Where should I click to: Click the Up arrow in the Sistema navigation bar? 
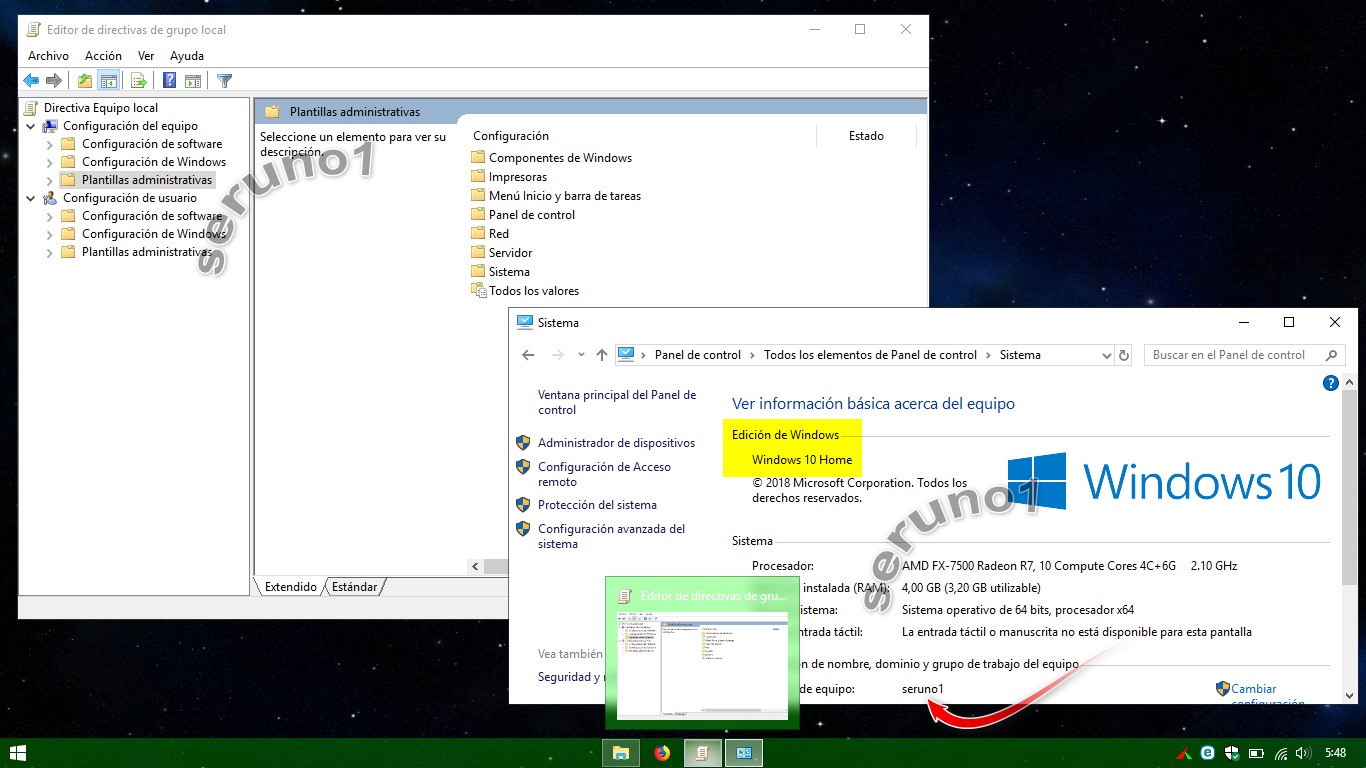[601, 355]
